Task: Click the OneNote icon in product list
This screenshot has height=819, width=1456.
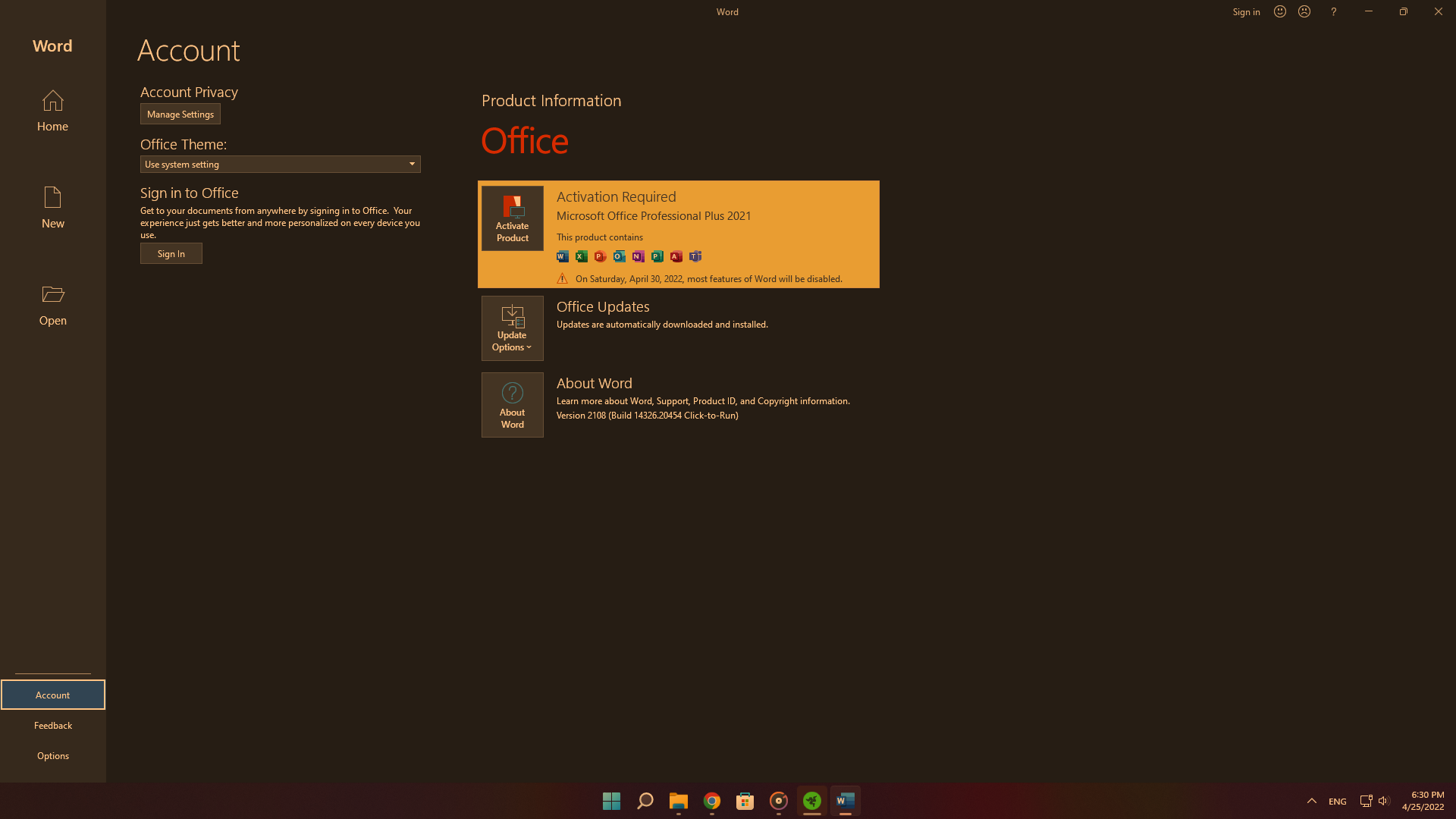Action: point(639,256)
